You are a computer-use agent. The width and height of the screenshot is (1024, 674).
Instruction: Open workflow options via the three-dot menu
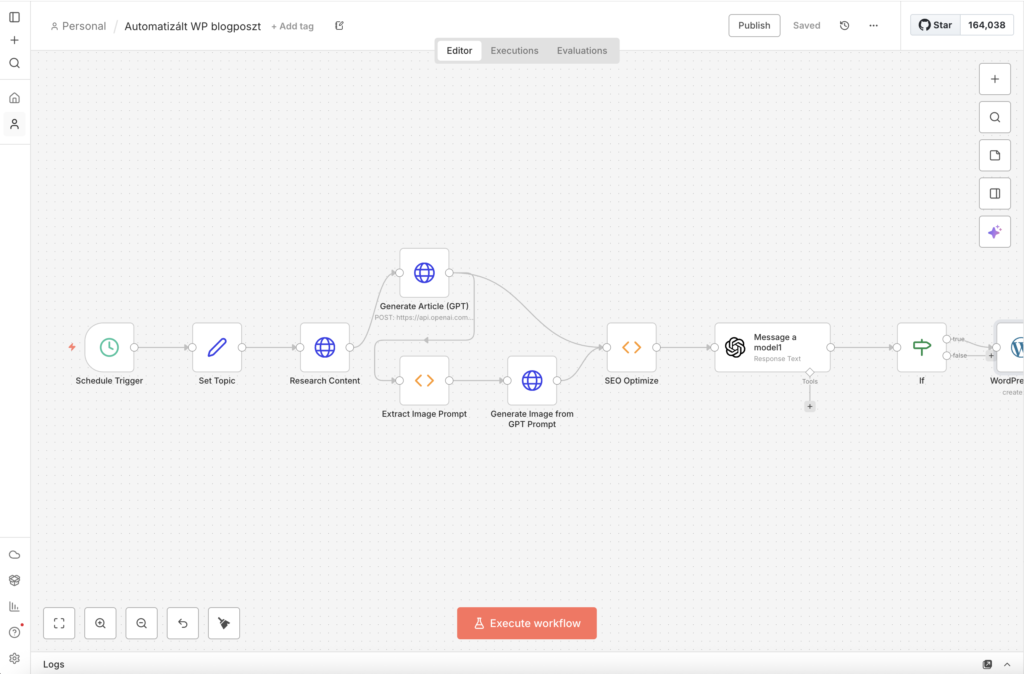pyautogui.click(x=872, y=25)
